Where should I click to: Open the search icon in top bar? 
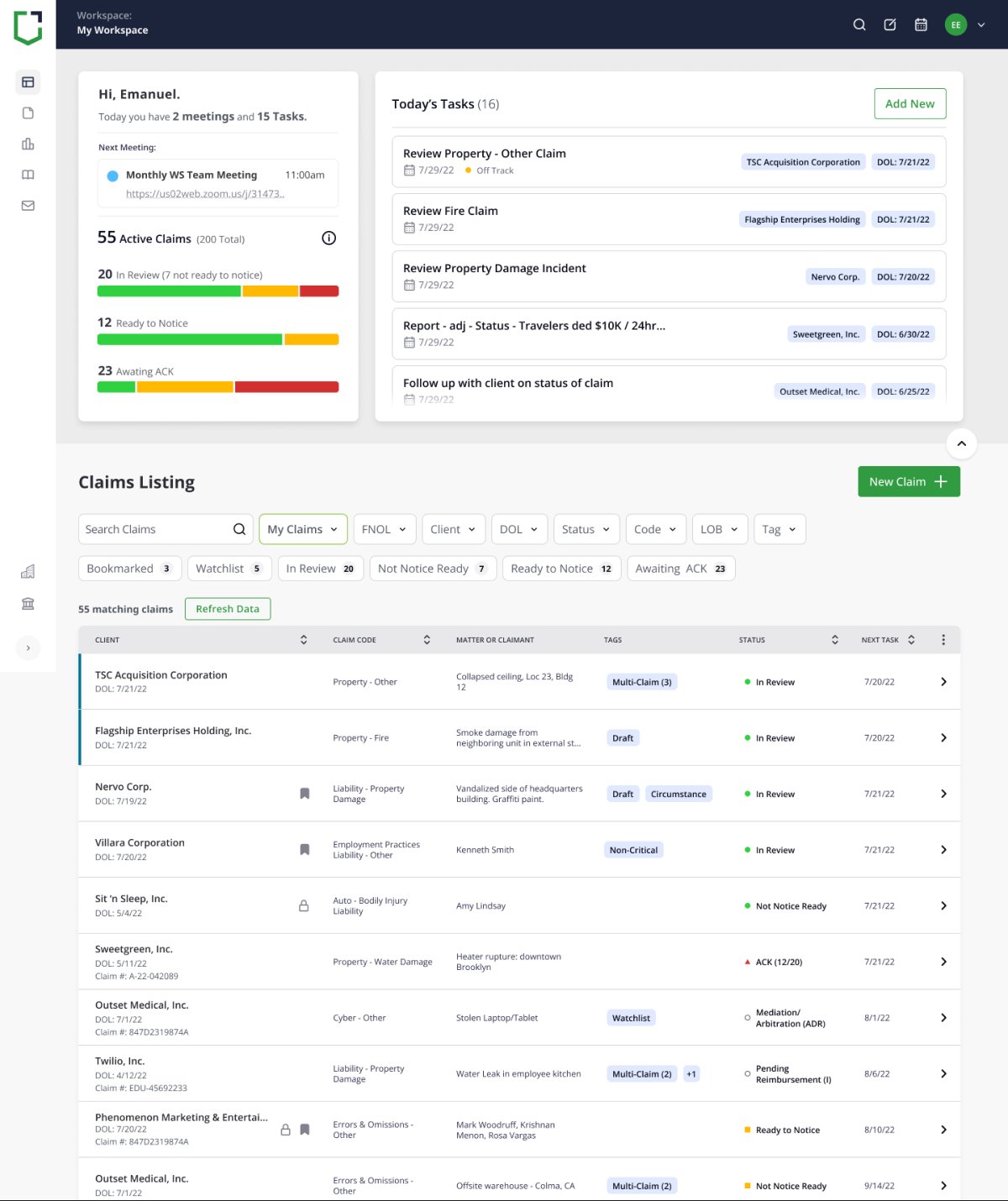tap(859, 25)
